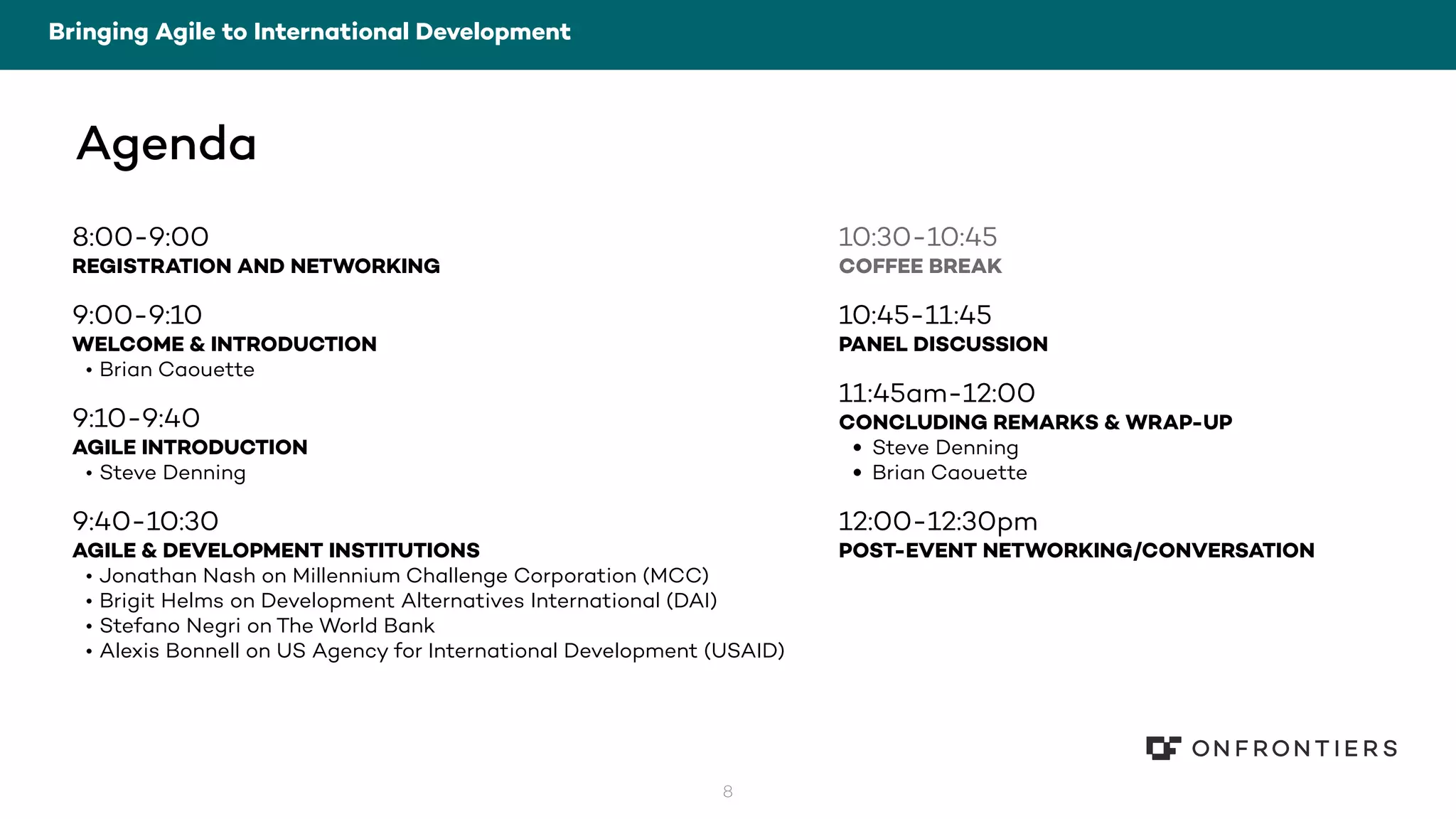This screenshot has width=1456, height=819.
Task: Click the header title Bringing Agile to International Development
Action: (309, 32)
